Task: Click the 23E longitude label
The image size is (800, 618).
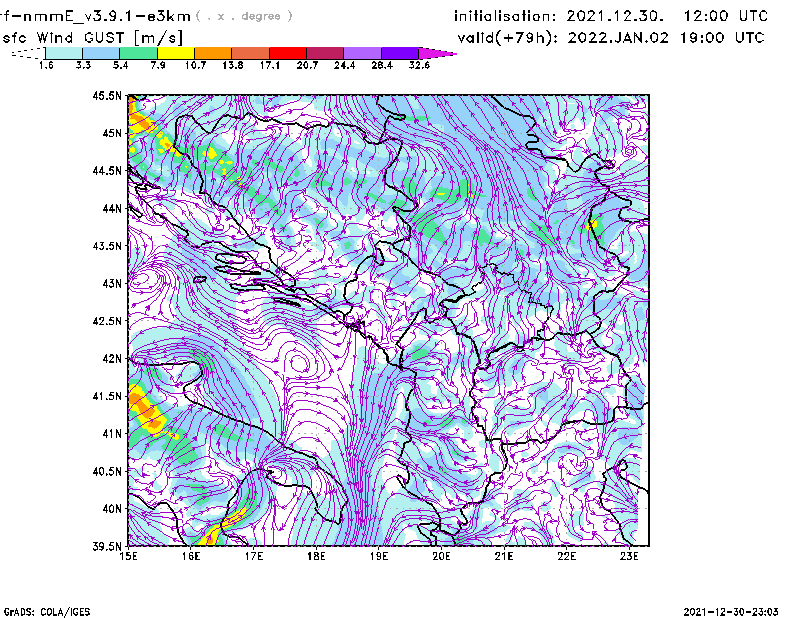Action: [629, 556]
